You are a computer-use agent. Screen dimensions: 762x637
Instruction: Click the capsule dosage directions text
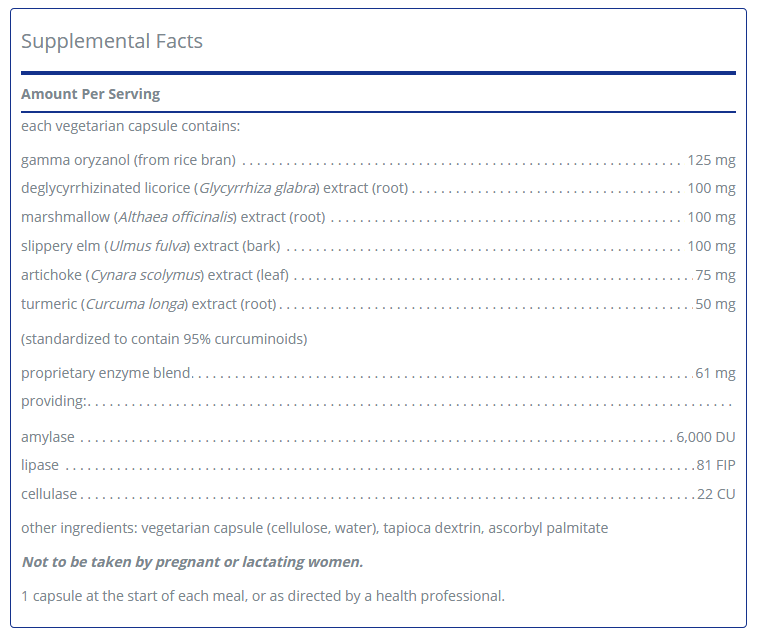pos(263,596)
